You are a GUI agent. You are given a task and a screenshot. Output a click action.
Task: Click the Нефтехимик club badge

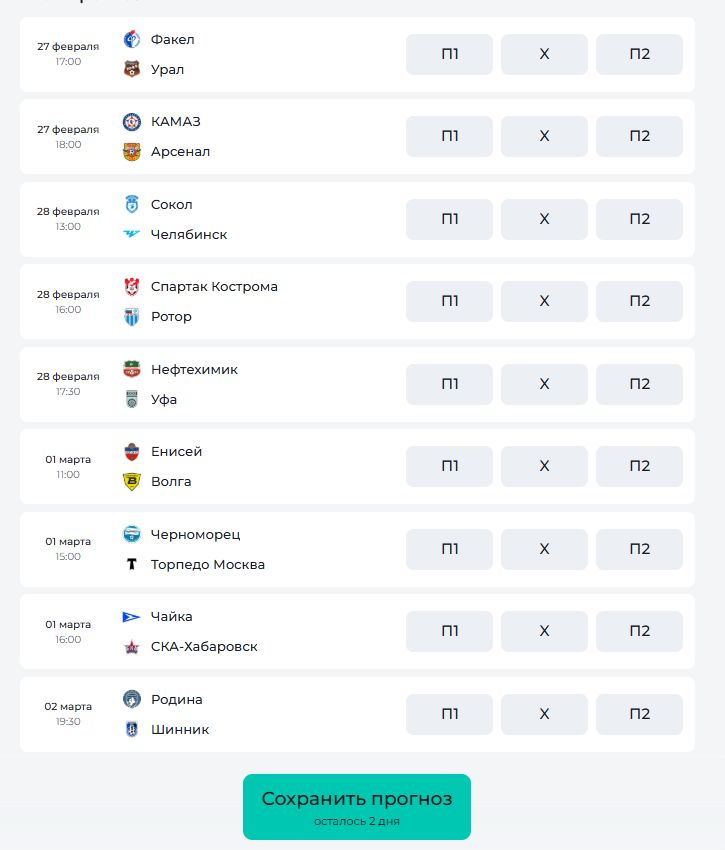pos(132,369)
